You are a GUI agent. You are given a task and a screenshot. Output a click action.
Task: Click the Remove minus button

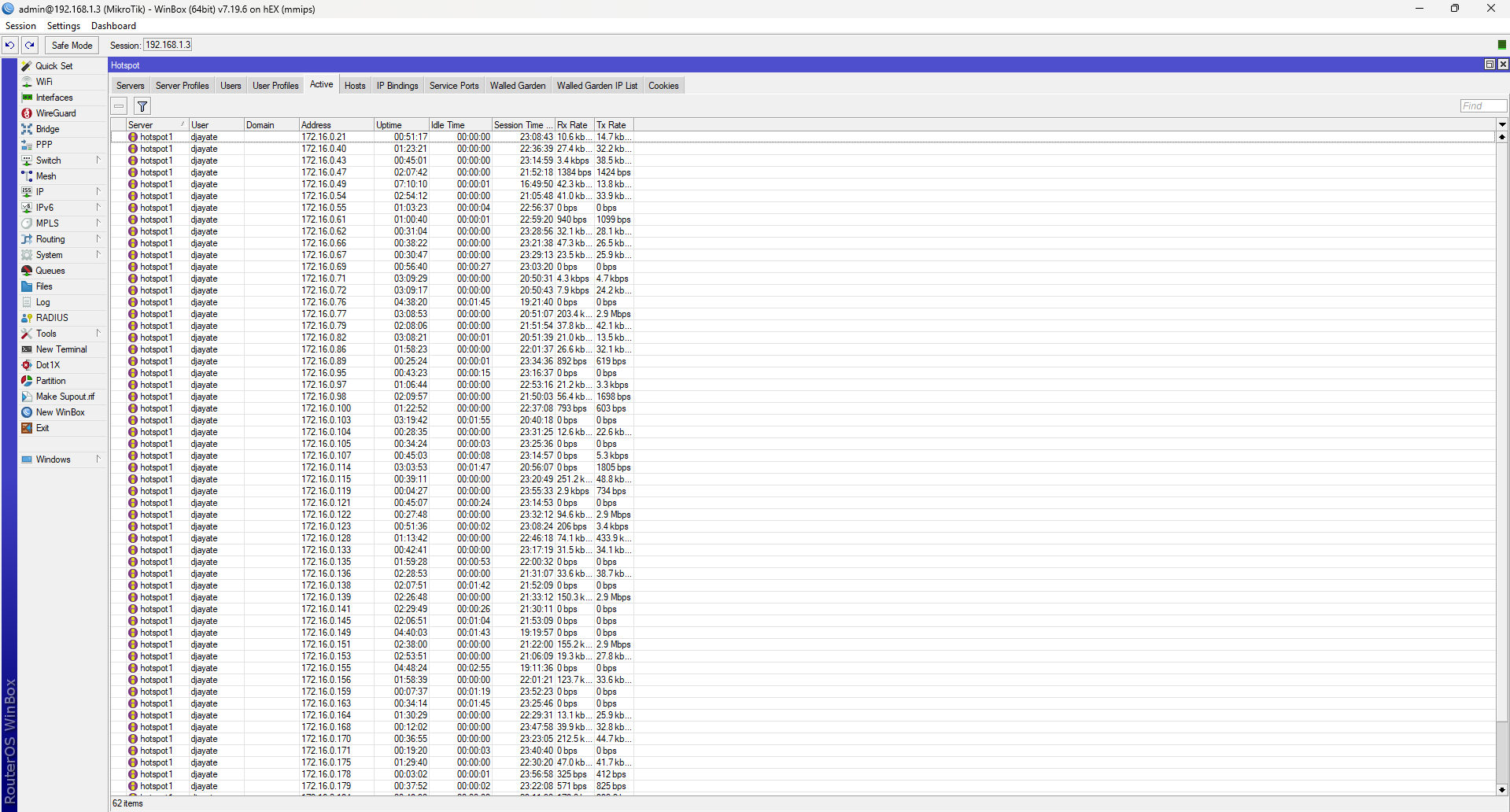tap(119, 106)
